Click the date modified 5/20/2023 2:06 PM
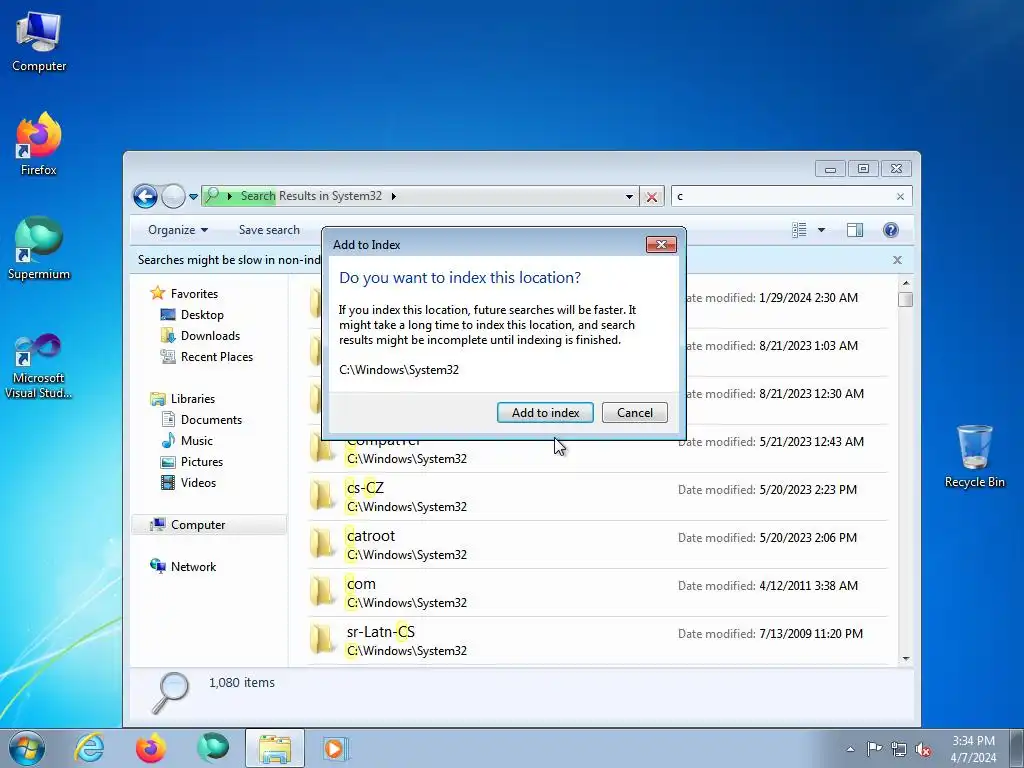The width and height of the screenshot is (1024, 768). click(808, 537)
